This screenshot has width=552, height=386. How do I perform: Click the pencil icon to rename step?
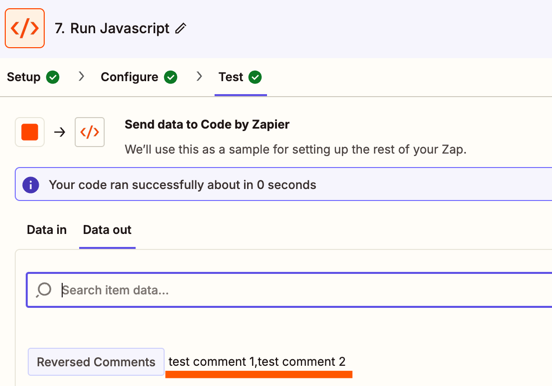pos(181,28)
